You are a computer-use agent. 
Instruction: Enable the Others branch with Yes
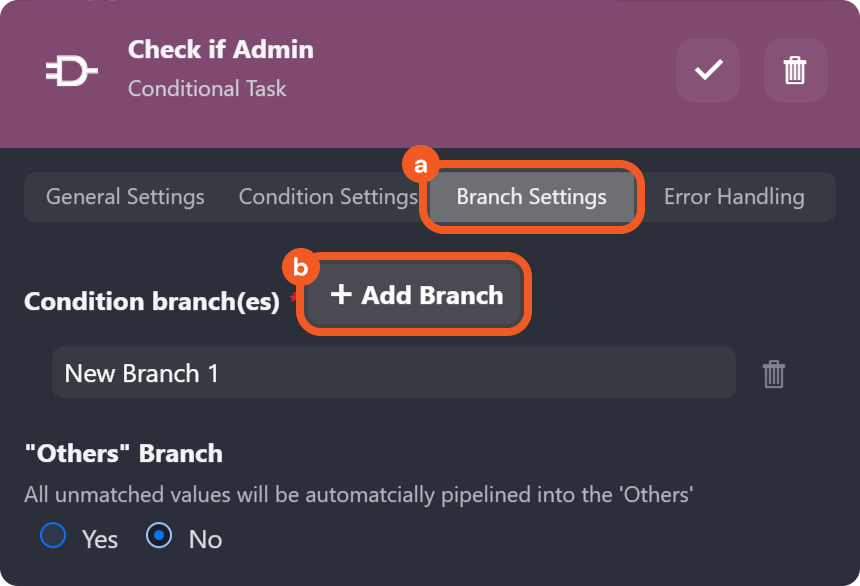(53, 536)
